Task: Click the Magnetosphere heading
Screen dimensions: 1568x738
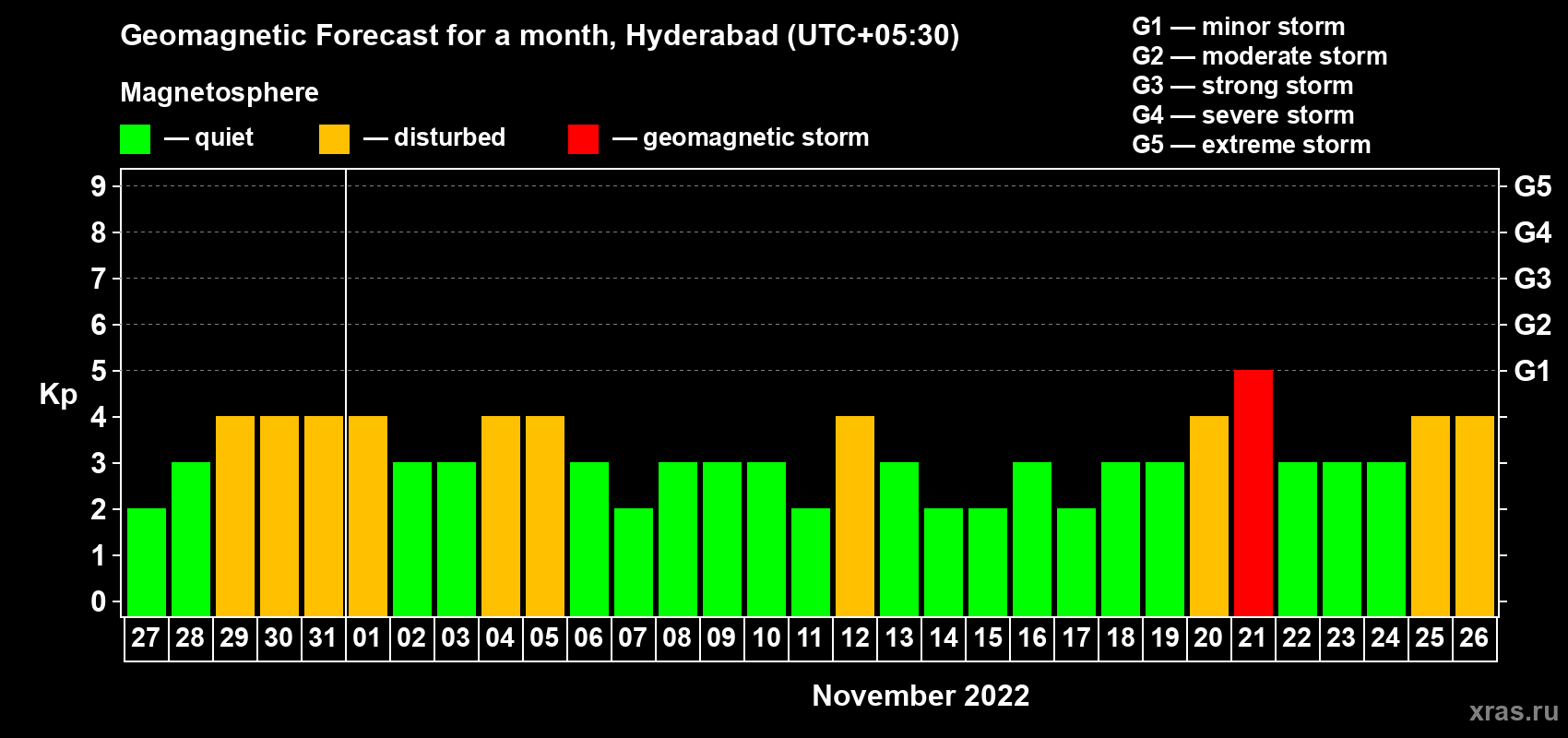Action: [x=220, y=92]
